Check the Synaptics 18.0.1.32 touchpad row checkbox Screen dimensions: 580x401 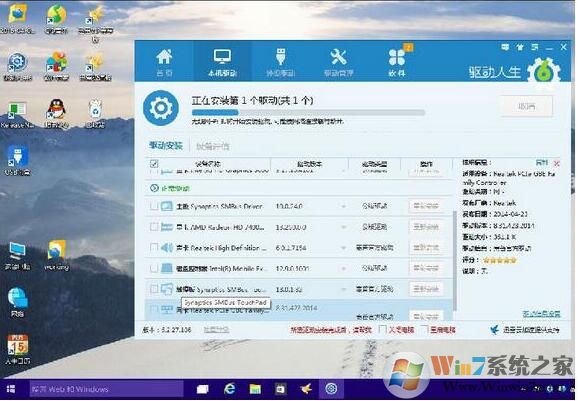click(154, 289)
